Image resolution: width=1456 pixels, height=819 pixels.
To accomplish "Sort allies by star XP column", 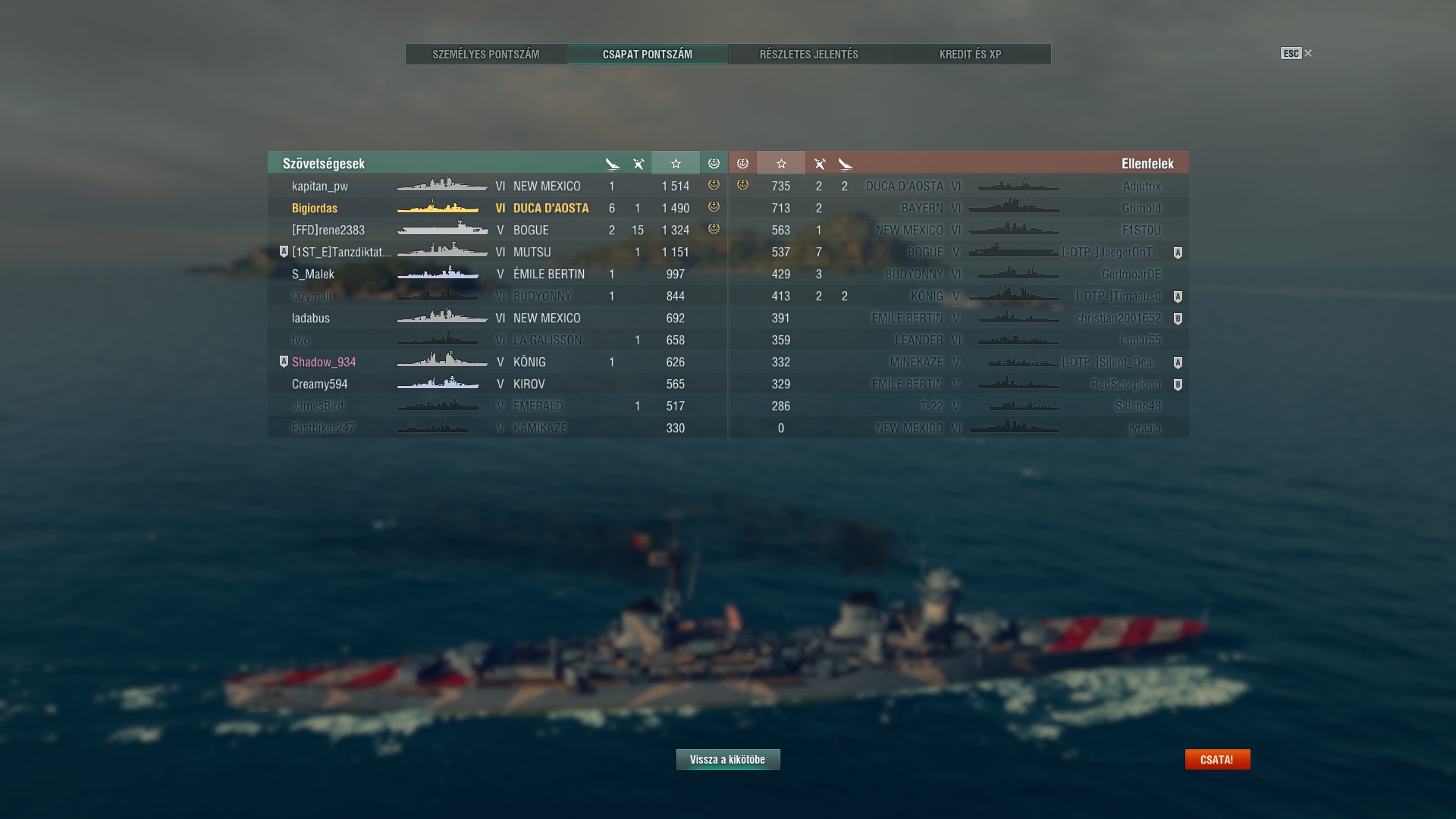I will pos(676,164).
